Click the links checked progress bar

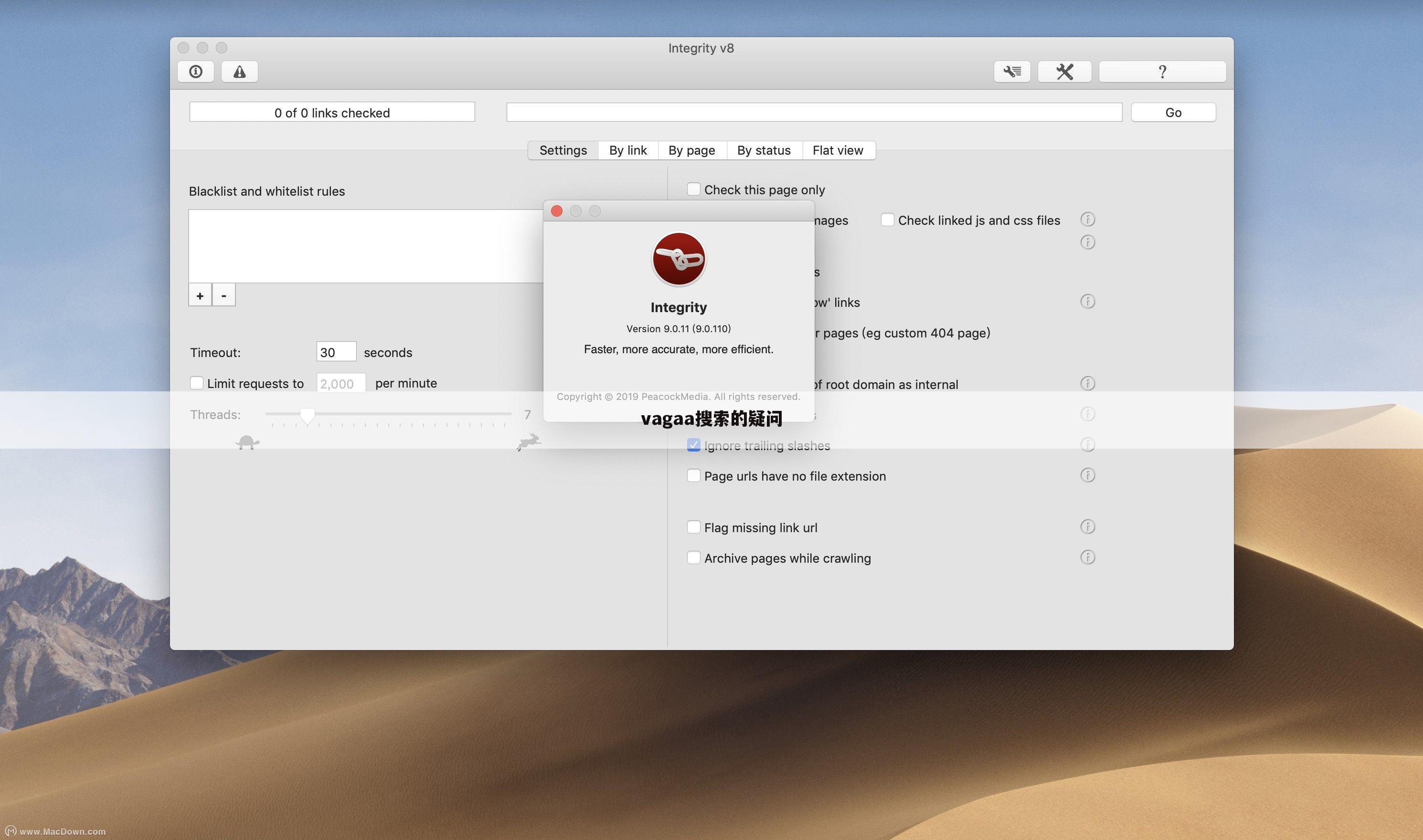(332, 112)
